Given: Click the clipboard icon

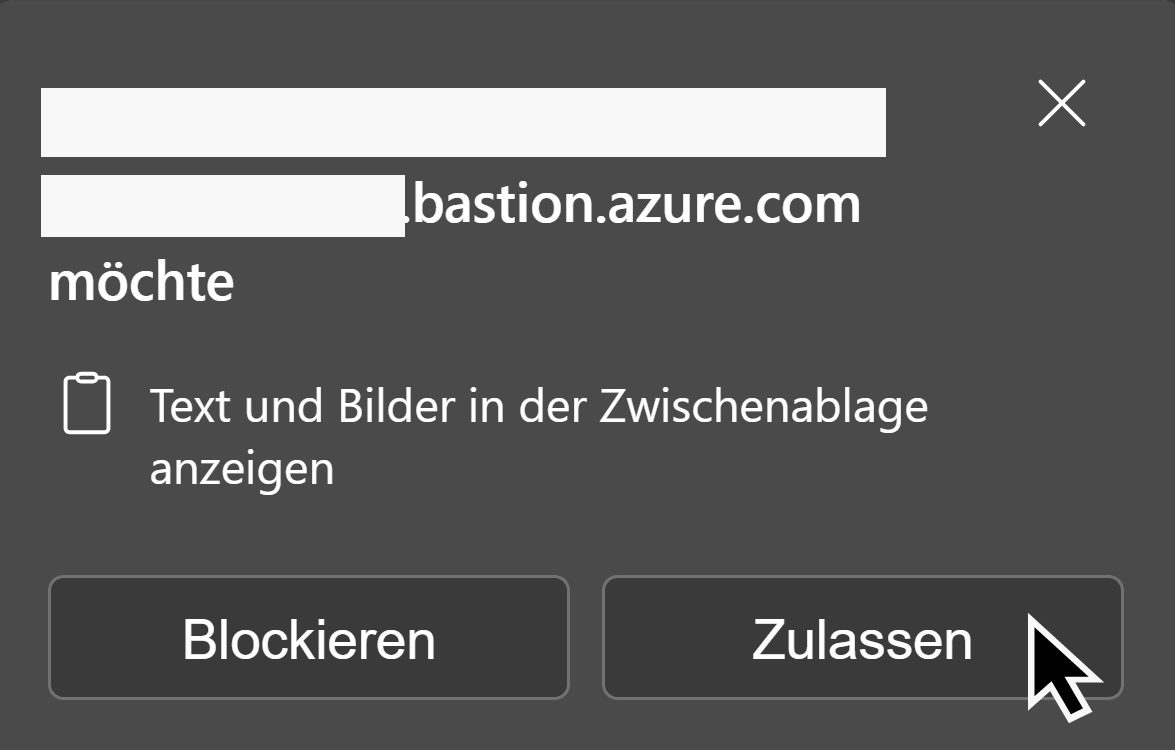Looking at the screenshot, I should click(x=87, y=404).
